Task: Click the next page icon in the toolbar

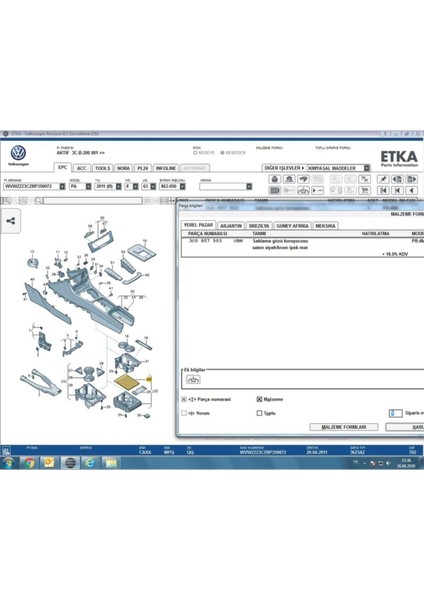Action: [412, 179]
